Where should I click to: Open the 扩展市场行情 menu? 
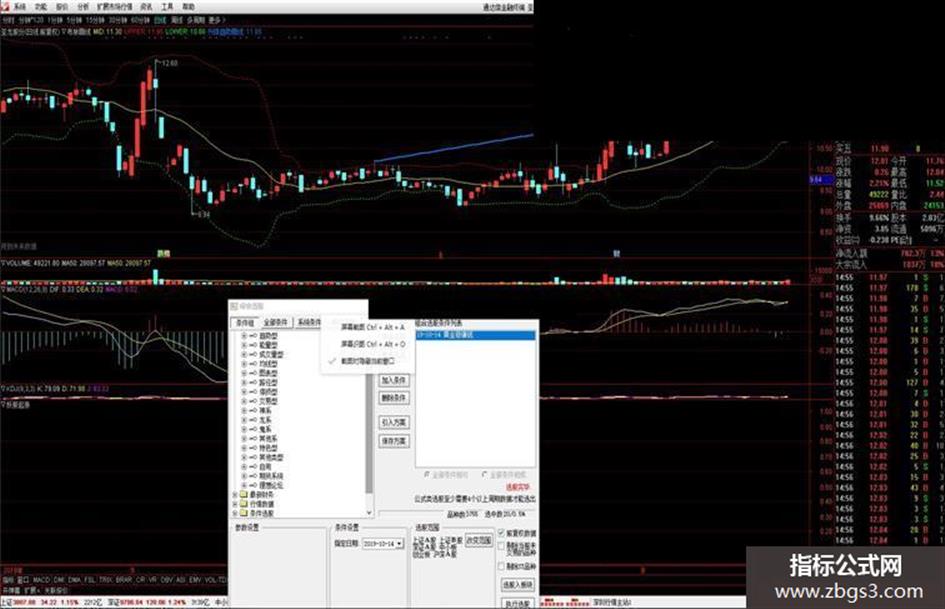115,7
